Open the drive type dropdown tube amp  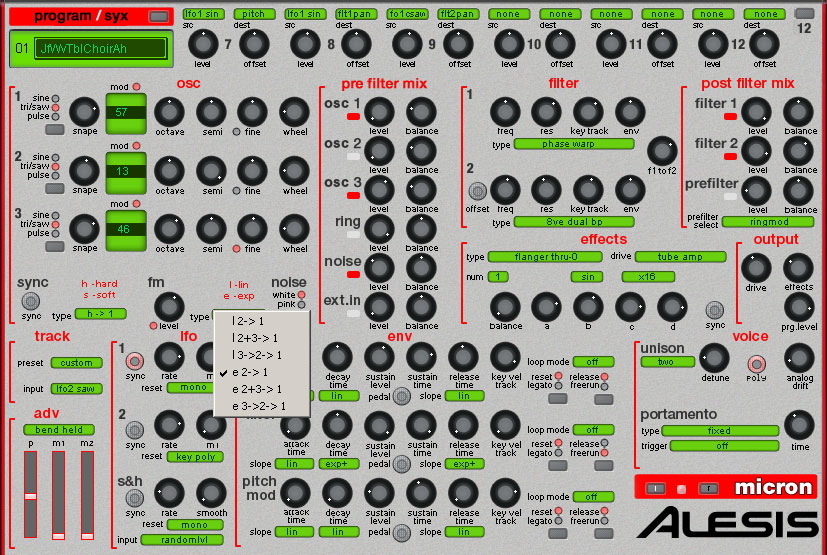click(680, 257)
